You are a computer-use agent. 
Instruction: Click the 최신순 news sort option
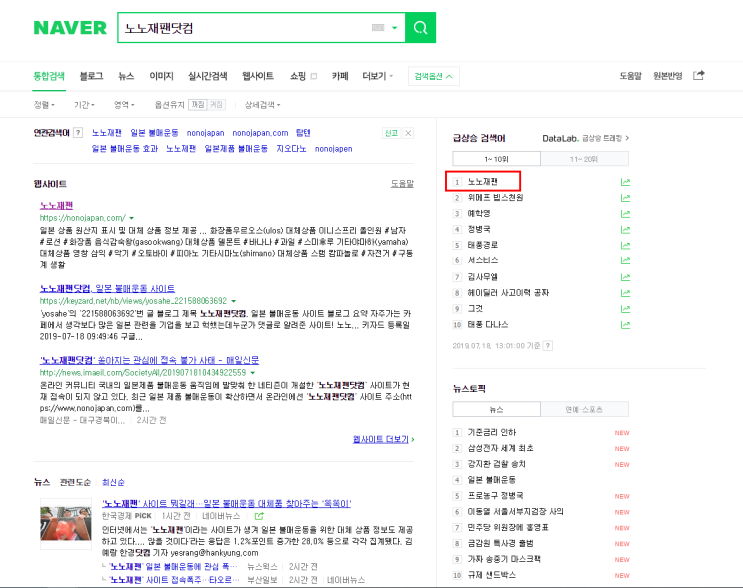tap(113, 482)
